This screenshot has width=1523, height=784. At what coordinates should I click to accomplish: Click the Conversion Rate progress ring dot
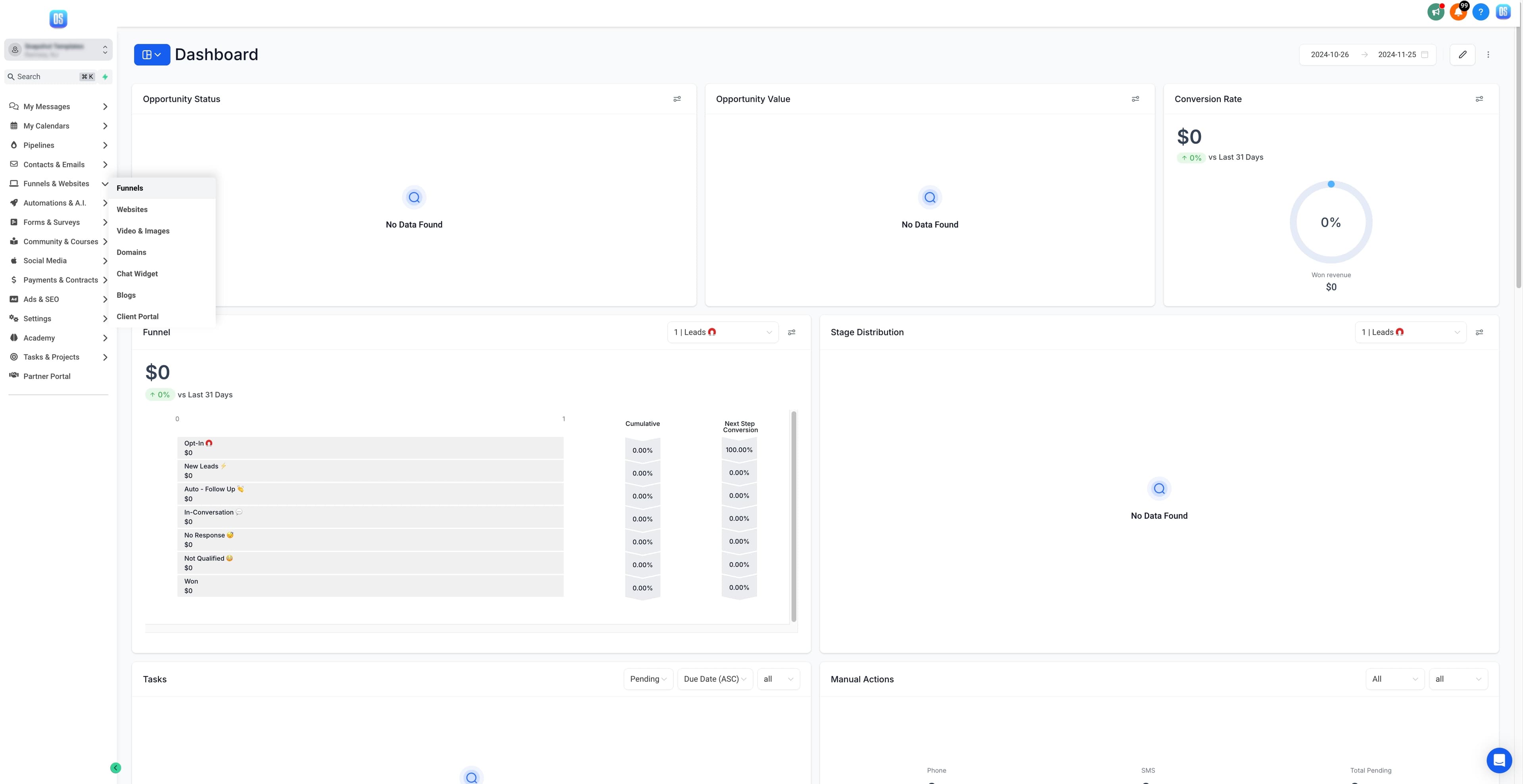(1331, 184)
